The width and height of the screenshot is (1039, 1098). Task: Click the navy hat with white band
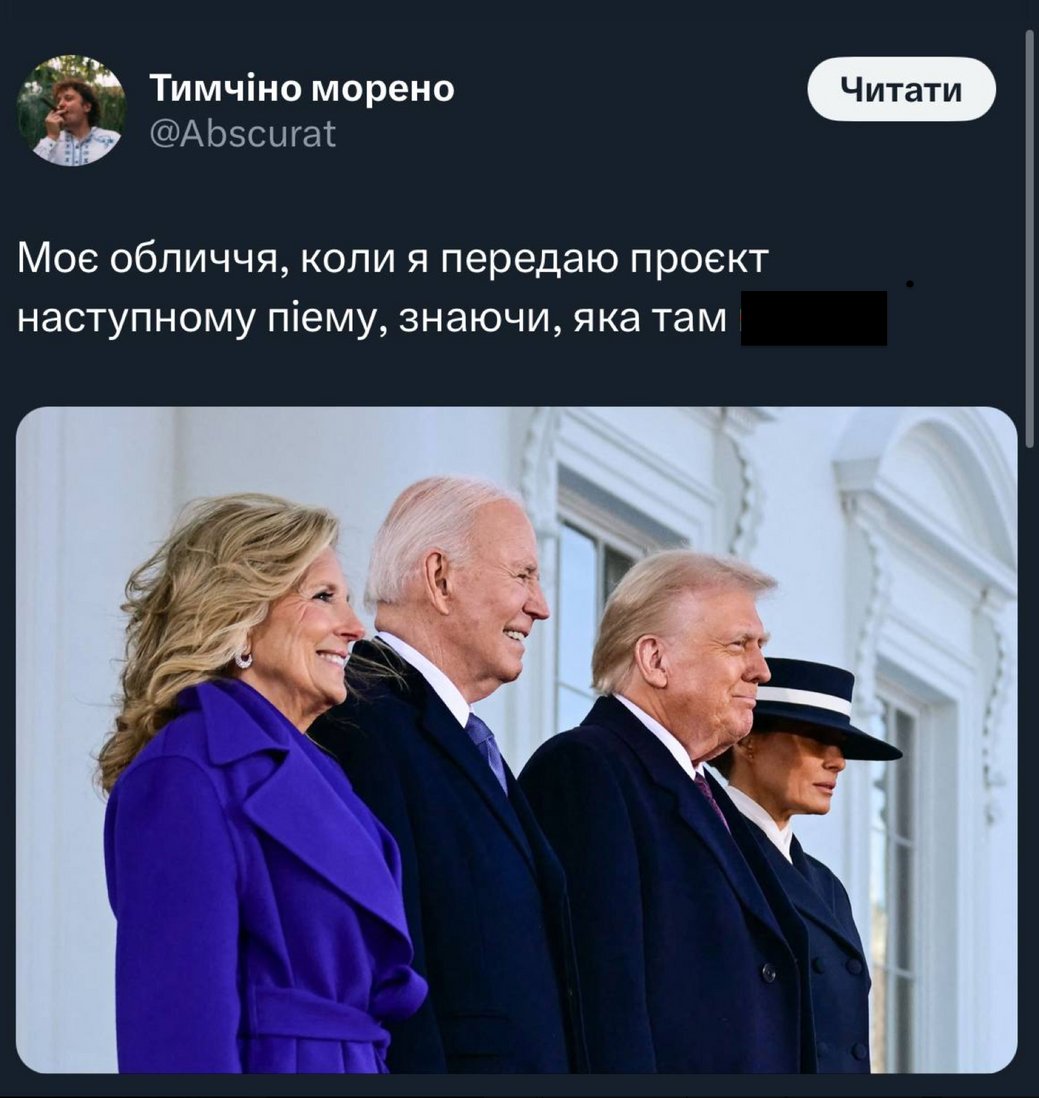tap(823, 707)
